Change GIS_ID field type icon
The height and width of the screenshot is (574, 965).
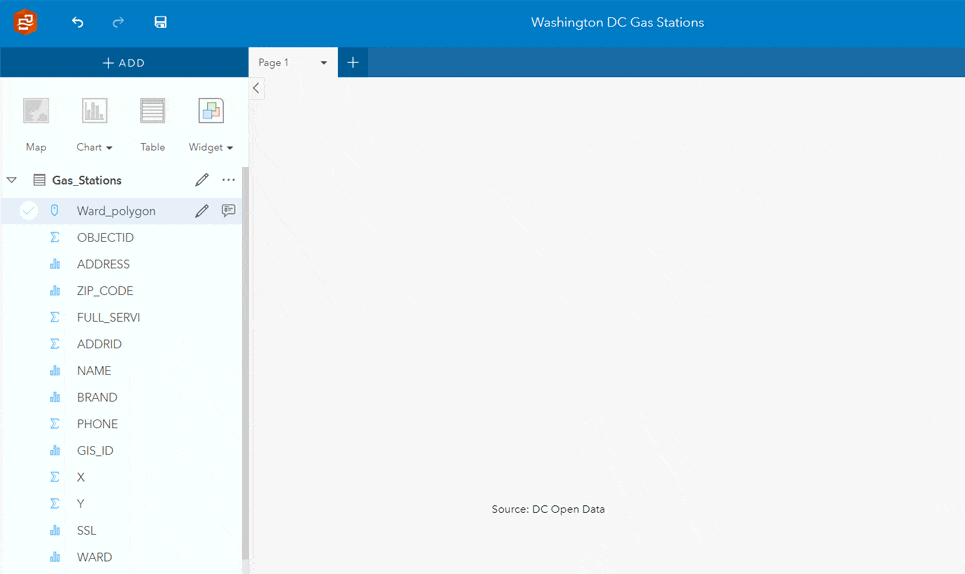pyautogui.click(x=55, y=450)
